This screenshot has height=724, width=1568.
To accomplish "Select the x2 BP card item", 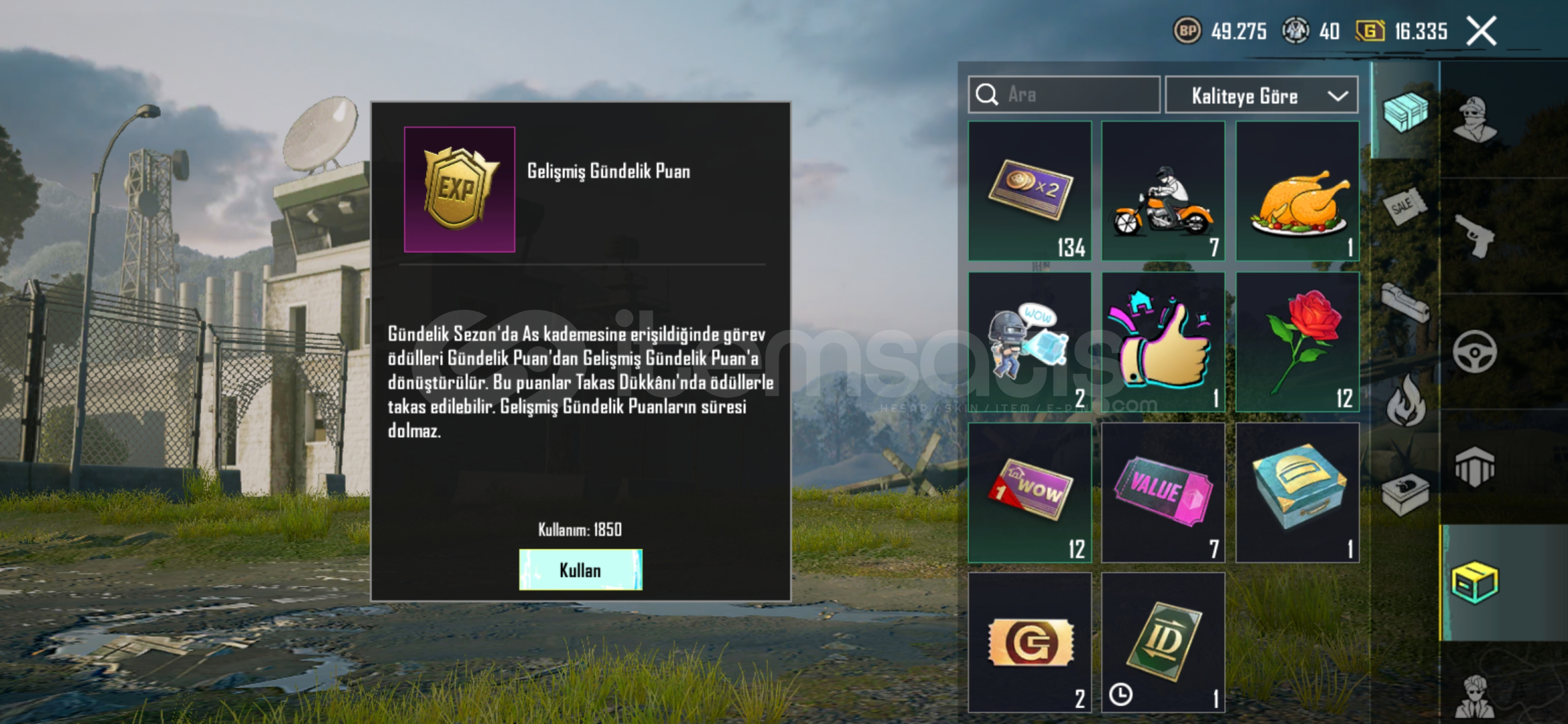I will click(x=1030, y=191).
